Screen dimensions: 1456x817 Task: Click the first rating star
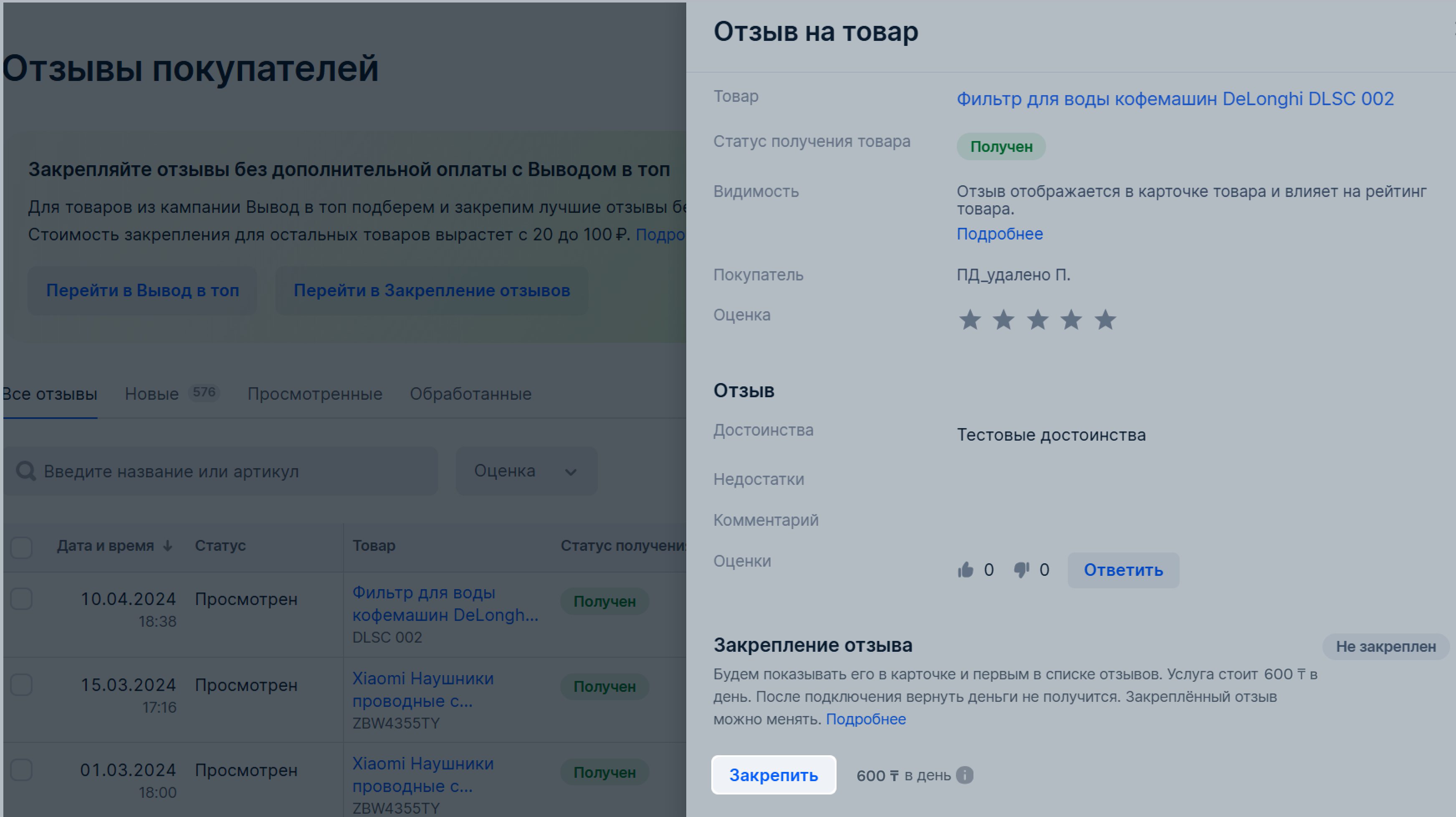(970, 320)
